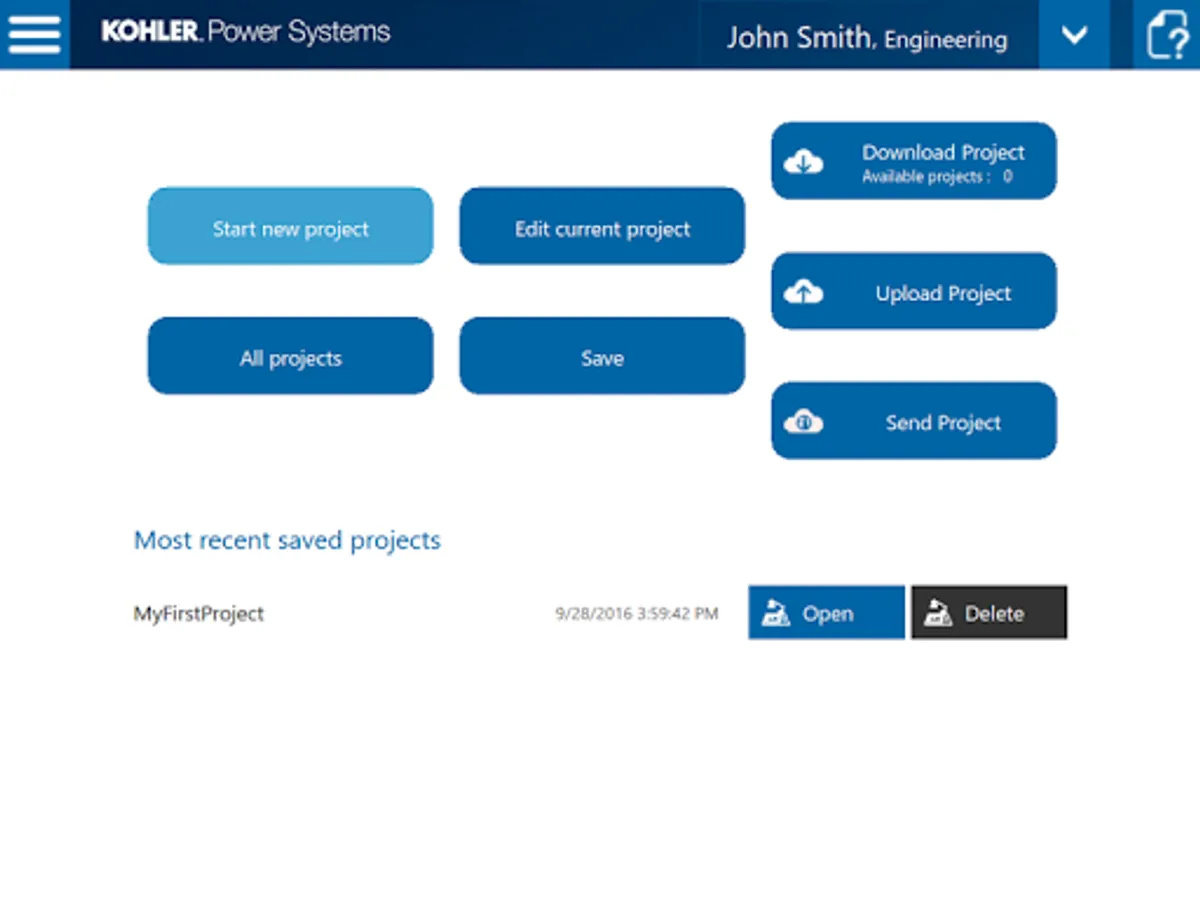
Task: Click the Available projects count text
Action: 937,177
